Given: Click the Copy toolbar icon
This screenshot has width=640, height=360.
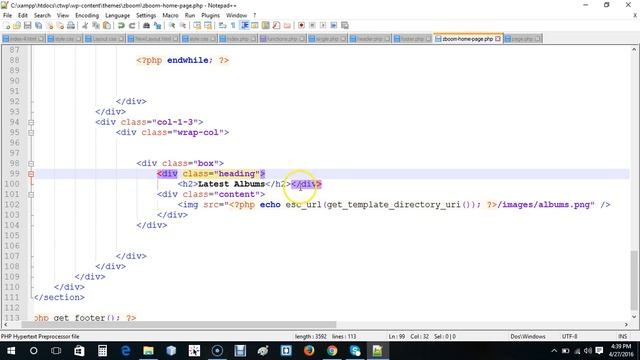Looking at the screenshot, I should 96,25.
